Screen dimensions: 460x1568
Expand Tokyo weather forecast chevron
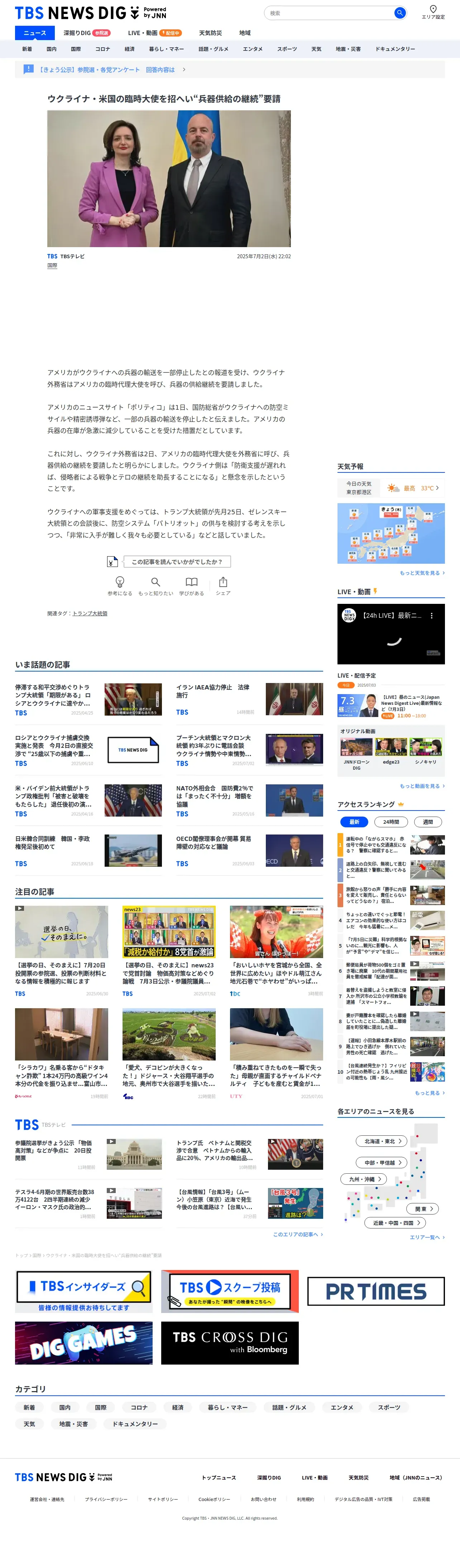click(x=437, y=488)
